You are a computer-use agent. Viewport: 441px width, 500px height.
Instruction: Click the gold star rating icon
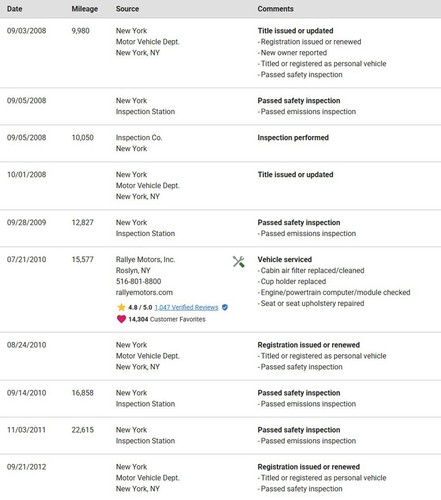[121, 307]
